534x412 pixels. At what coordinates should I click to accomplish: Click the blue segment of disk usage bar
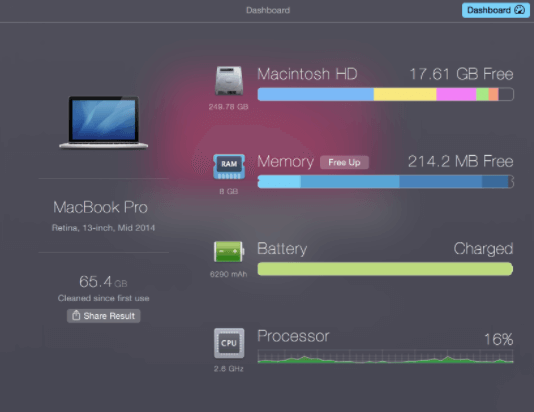click(316, 94)
